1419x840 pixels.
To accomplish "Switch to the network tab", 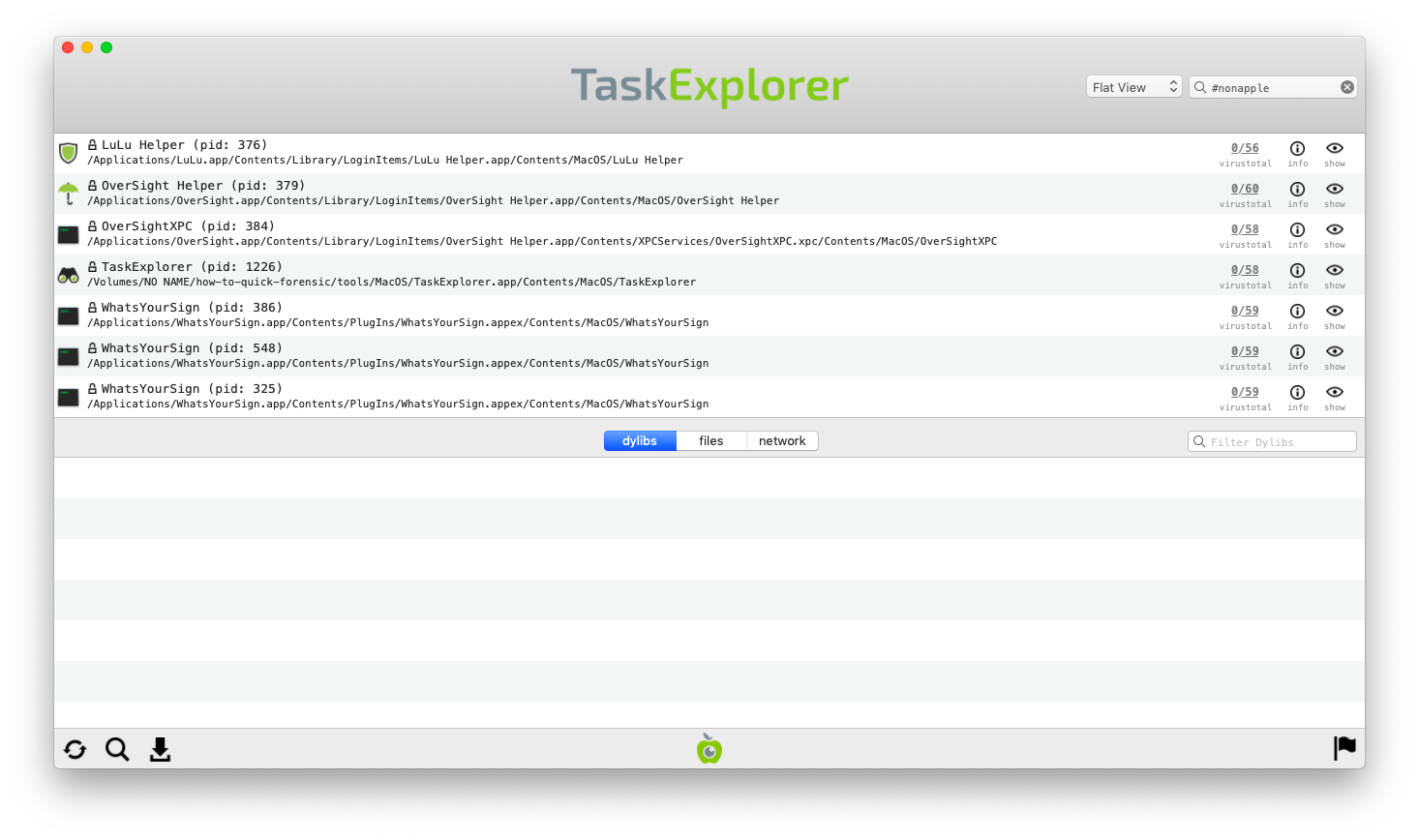I will (782, 441).
